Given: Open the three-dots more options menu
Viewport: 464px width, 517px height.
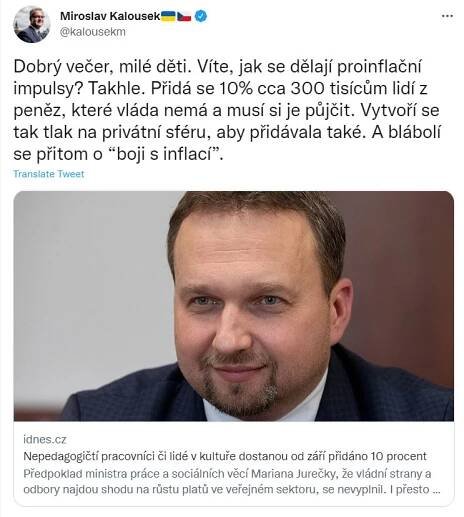Looking at the screenshot, I should pyautogui.click(x=447, y=16).
